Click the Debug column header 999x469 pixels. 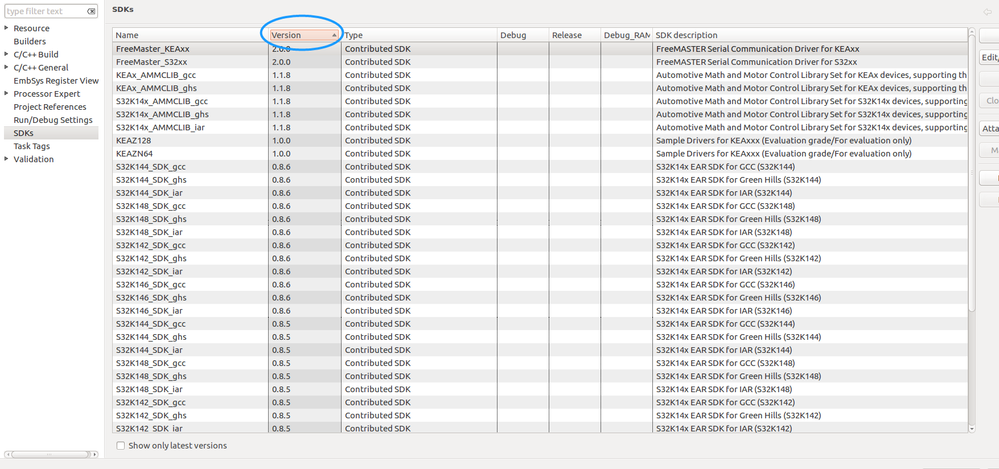coord(523,35)
